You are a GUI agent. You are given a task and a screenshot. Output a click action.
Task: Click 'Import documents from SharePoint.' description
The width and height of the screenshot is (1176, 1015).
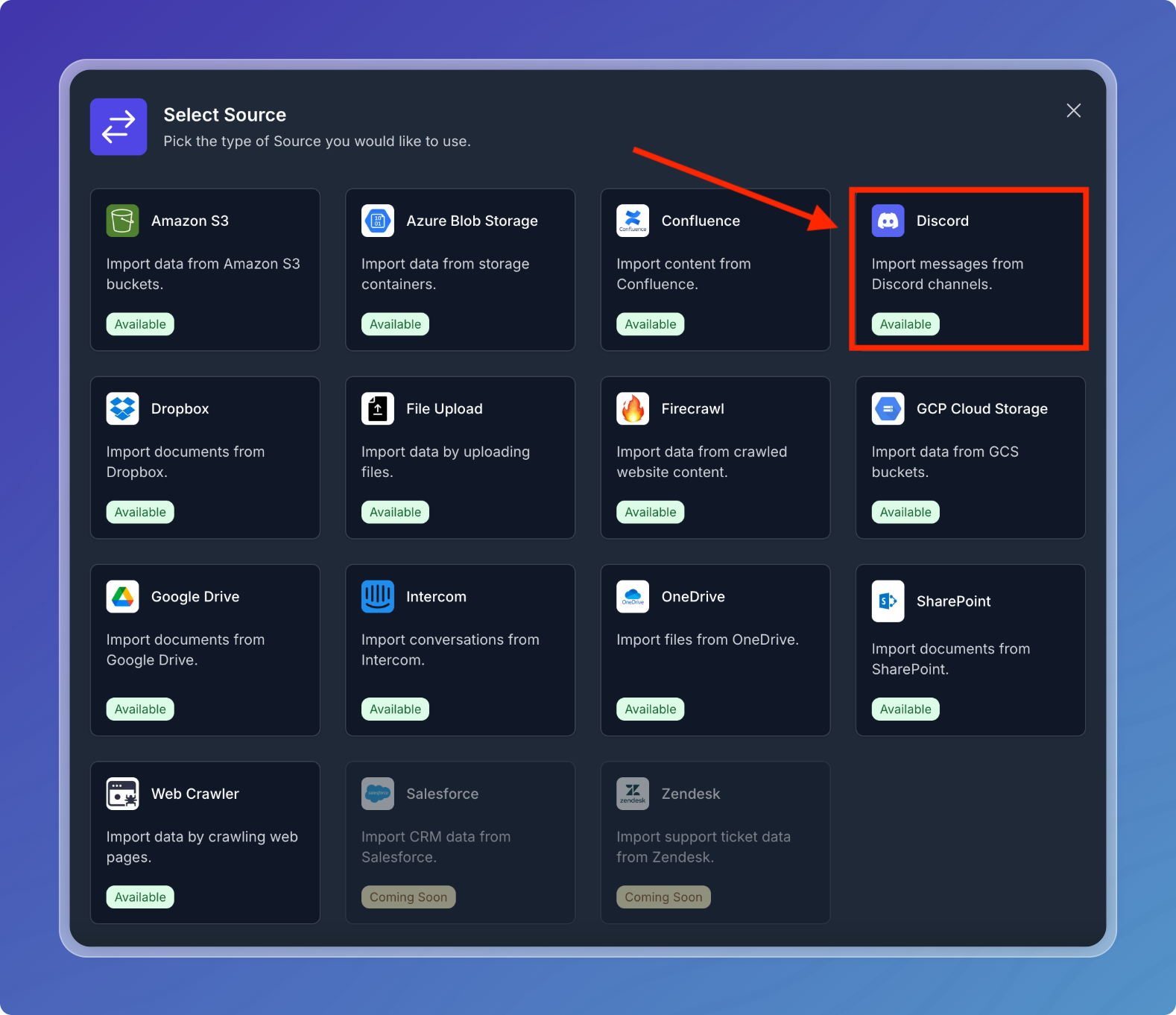(x=952, y=659)
